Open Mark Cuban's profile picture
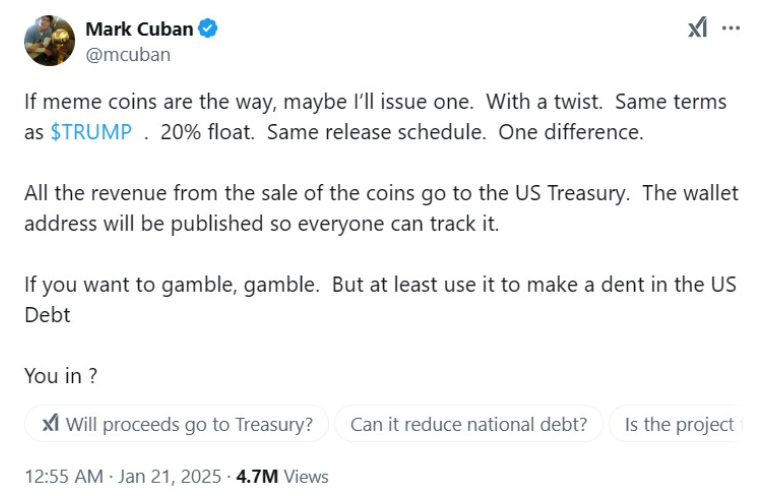Viewport: 779px width, 496px height. [x=49, y=41]
